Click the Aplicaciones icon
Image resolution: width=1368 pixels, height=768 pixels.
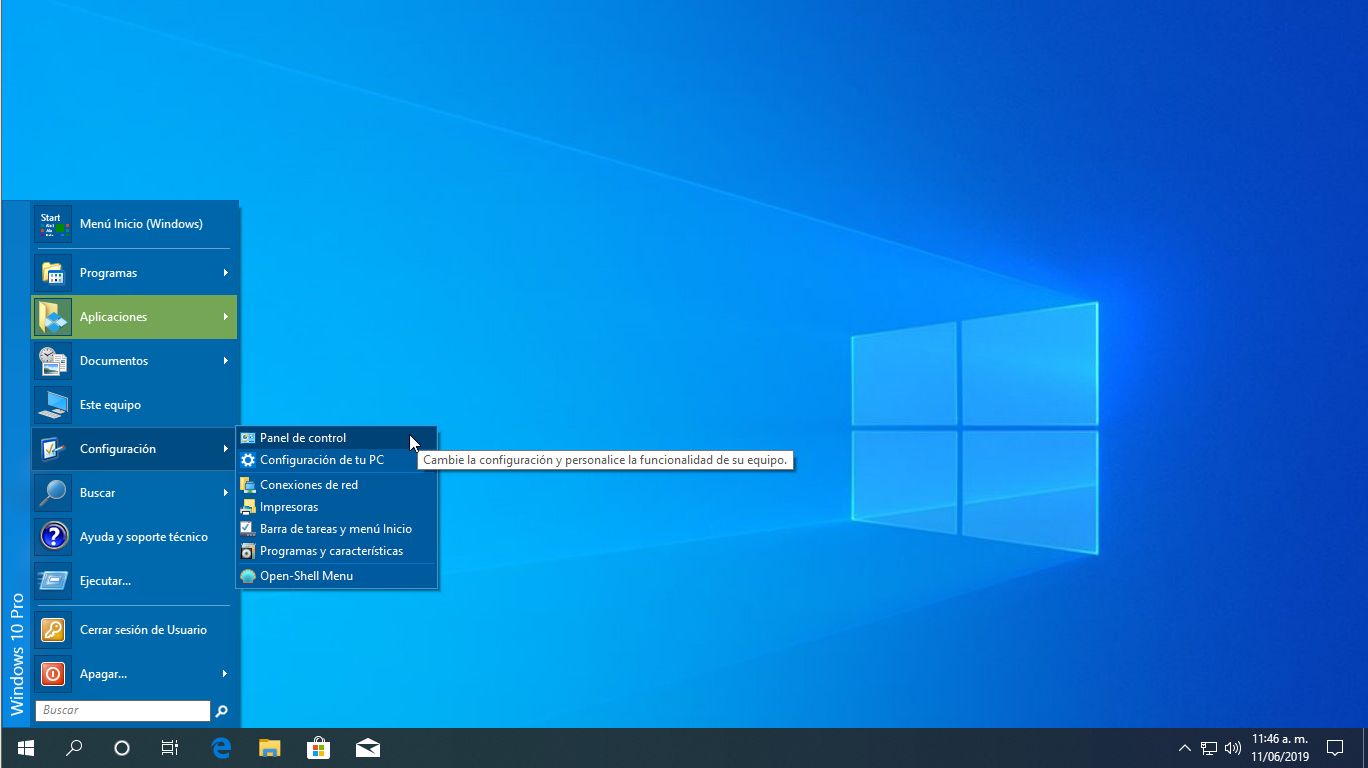(52, 317)
